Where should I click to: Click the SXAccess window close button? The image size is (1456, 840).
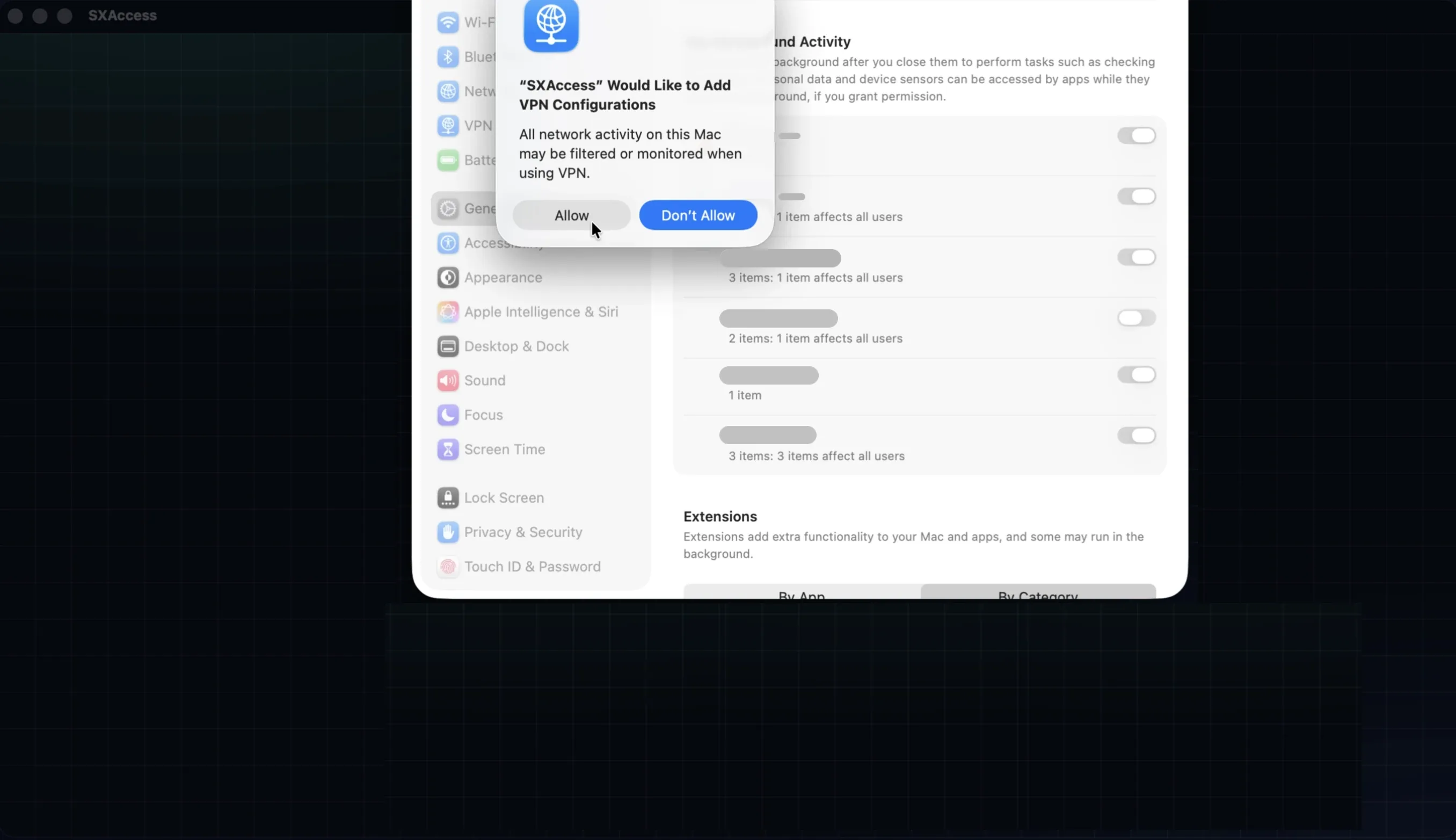click(x=16, y=16)
